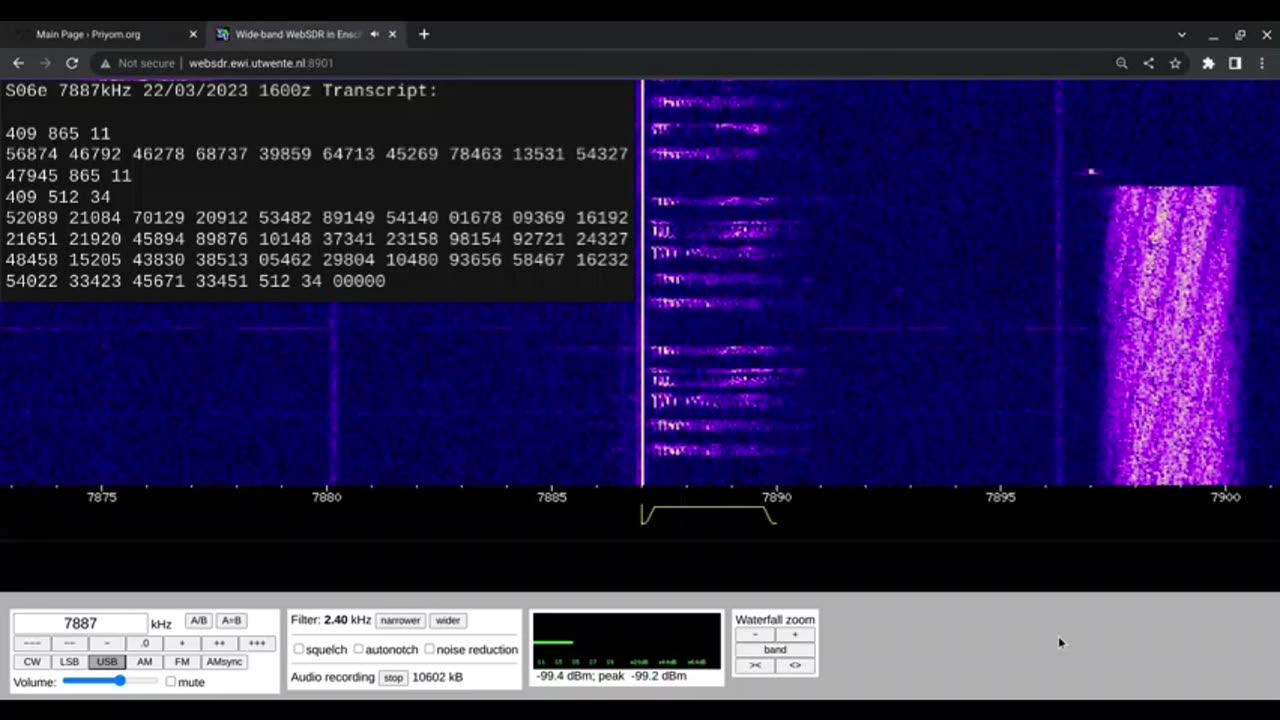This screenshot has height=720, width=1280.
Task: Click the A=B VFO copy button
Action: coord(231,621)
